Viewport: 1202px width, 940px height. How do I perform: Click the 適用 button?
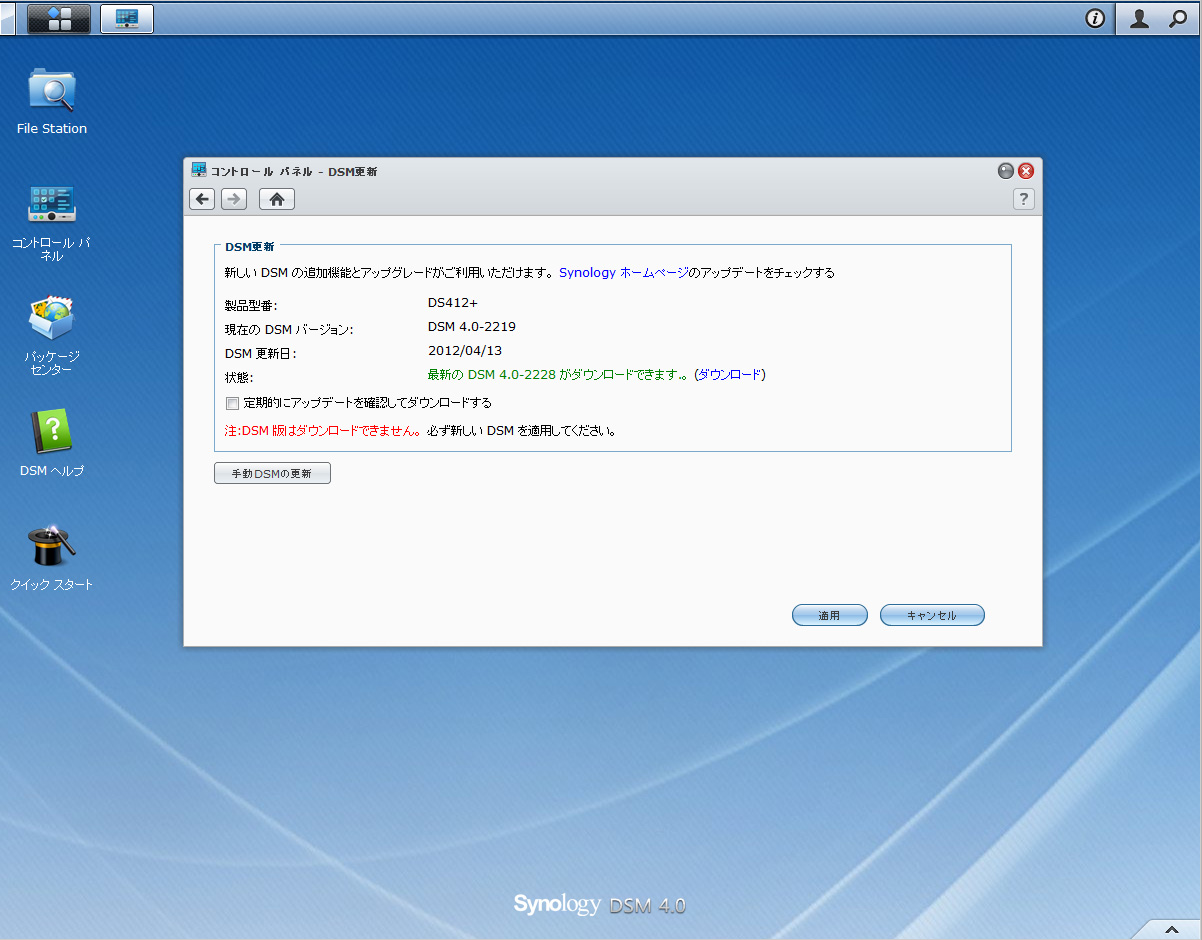click(x=829, y=615)
